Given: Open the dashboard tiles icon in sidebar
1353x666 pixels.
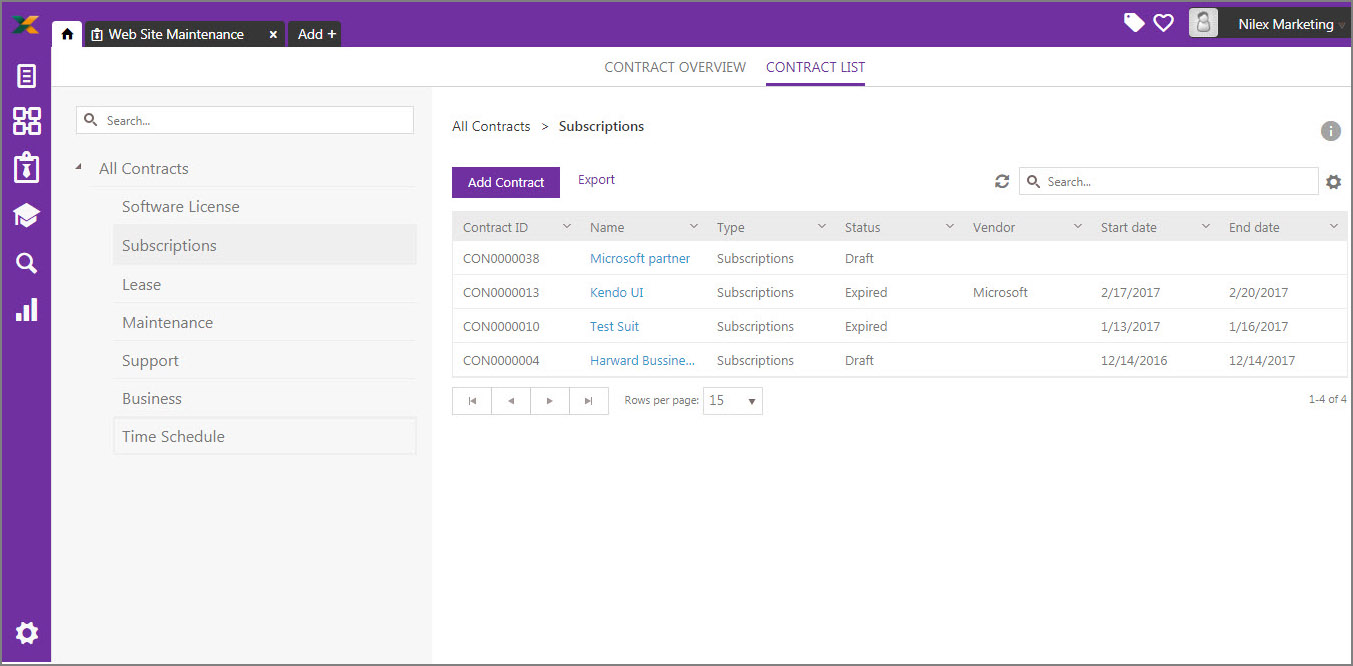Looking at the screenshot, I should tap(27, 121).
